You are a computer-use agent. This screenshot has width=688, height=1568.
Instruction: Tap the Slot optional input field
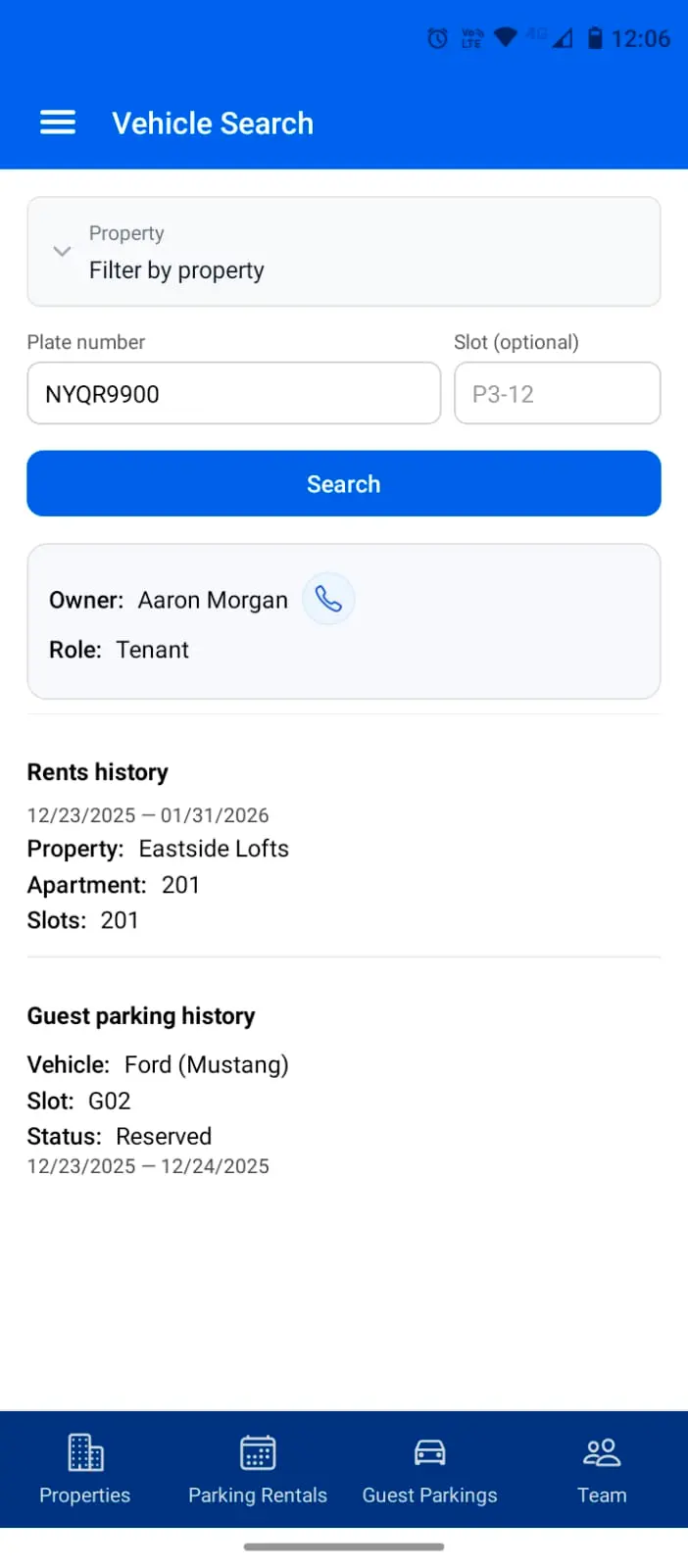pos(557,393)
